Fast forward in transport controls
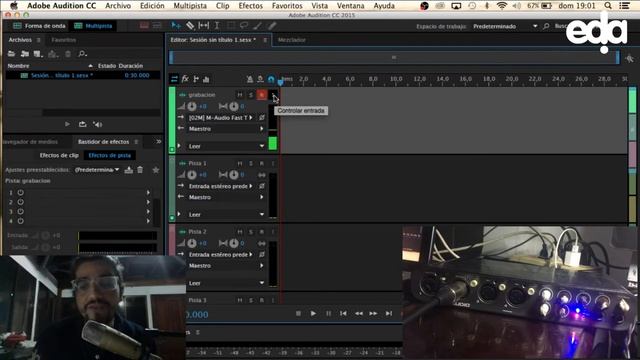 click(x=373, y=313)
